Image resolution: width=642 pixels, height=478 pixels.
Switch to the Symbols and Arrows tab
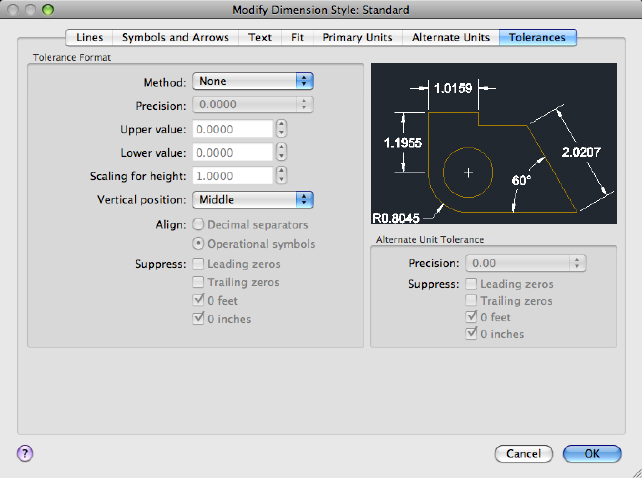pyautogui.click(x=175, y=37)
